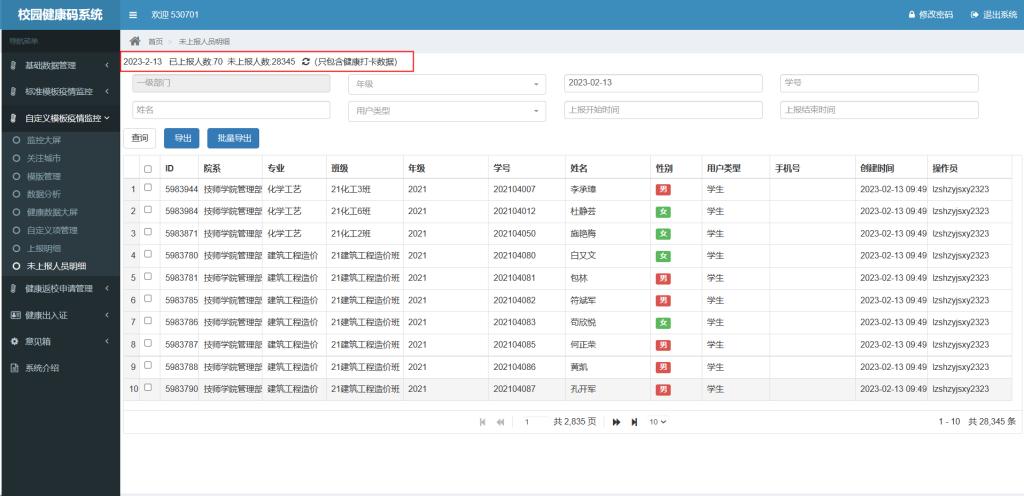Check the checkbox for ID 5983871
Viewport: 1024px width, 496px height.
[148, 232]
